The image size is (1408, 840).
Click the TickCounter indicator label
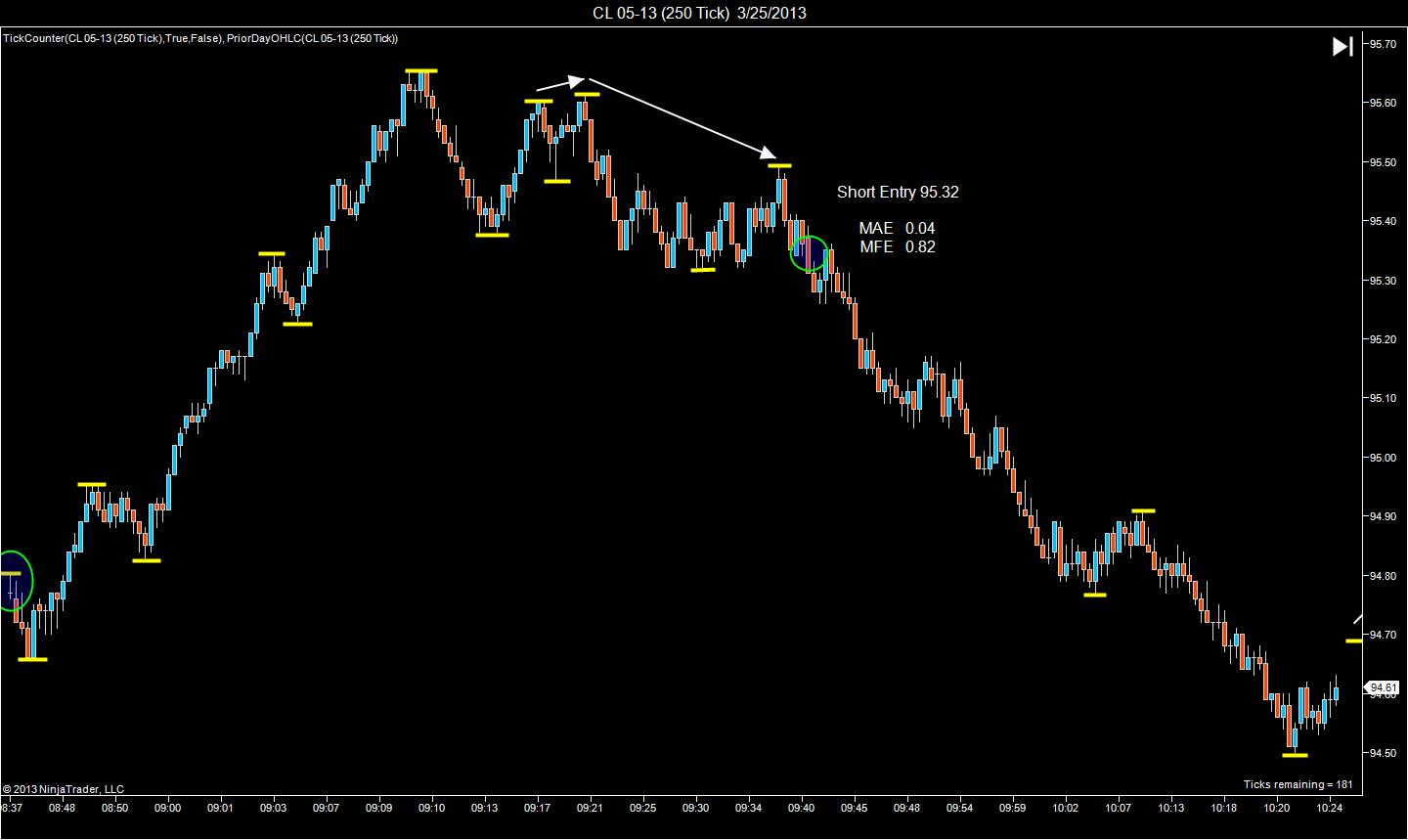click(113, 38)
